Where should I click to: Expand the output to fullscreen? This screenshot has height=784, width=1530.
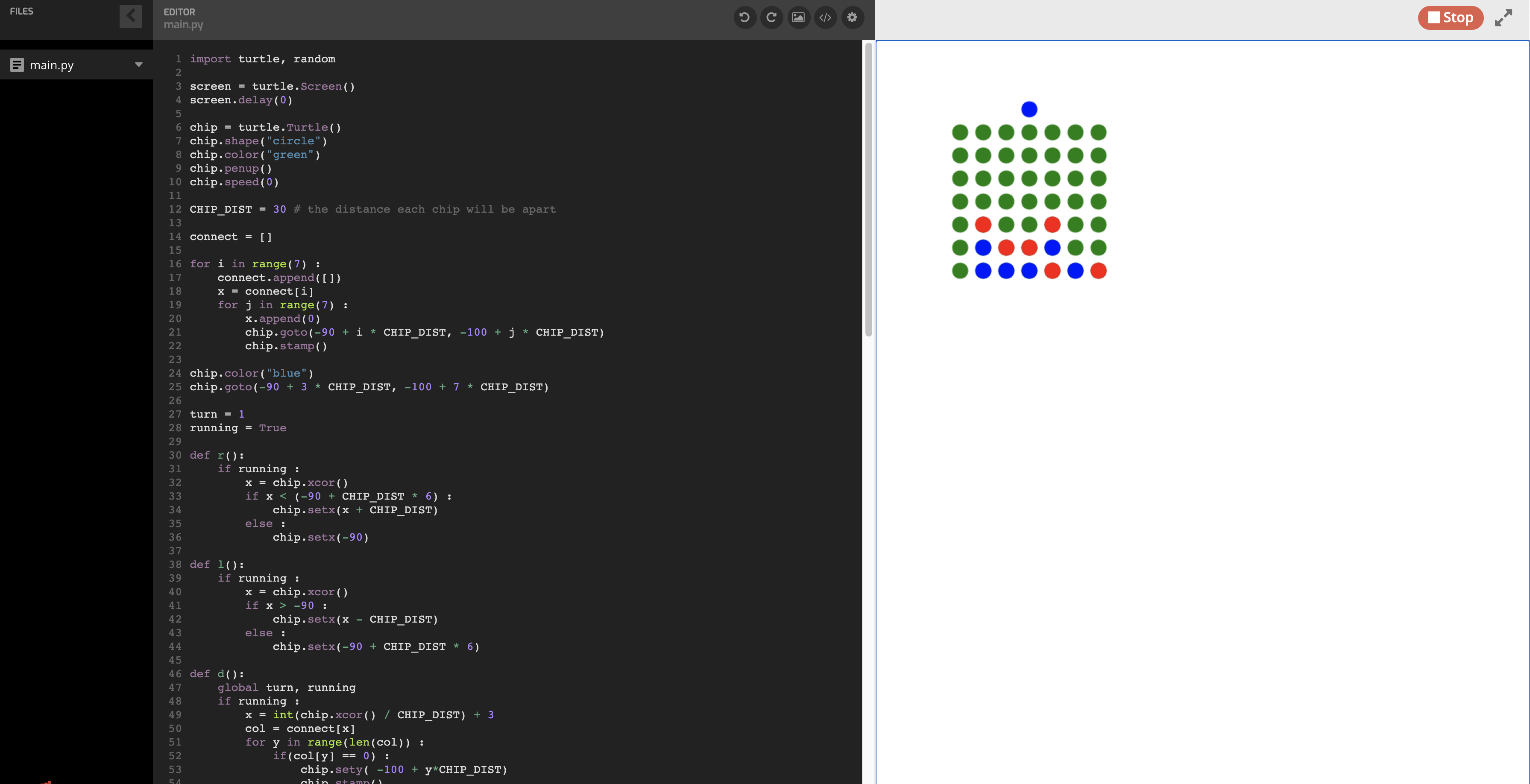coord(1503,18)
